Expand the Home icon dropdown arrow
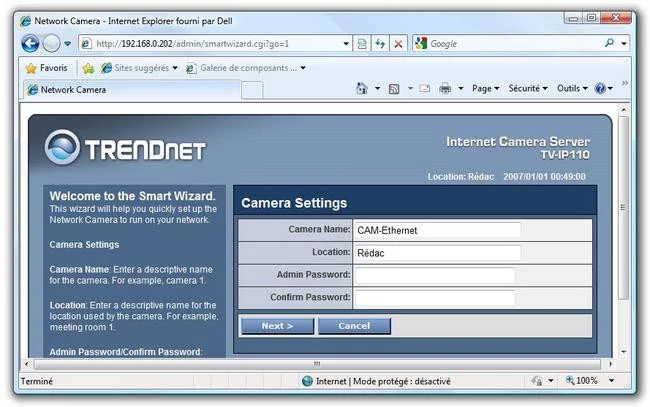 [x=377, y=88]
